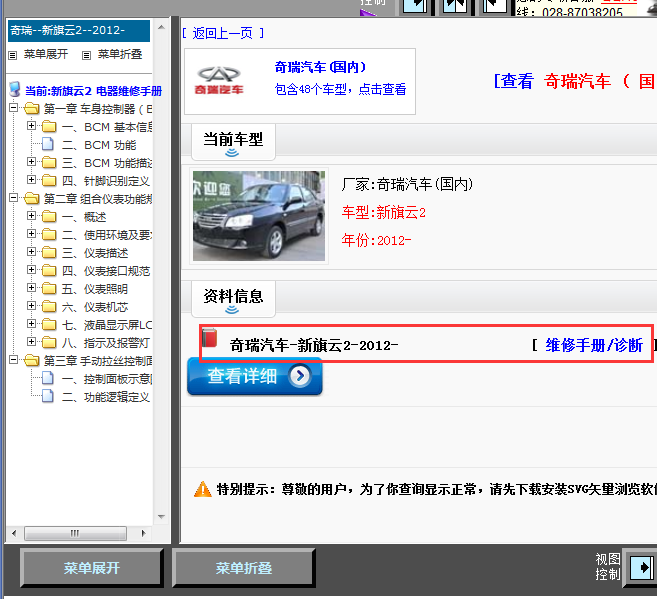The width and height of the screenshot is (657, 599).
Task: Select the 当前车型 tab
Action: click(x=233, y=142)
